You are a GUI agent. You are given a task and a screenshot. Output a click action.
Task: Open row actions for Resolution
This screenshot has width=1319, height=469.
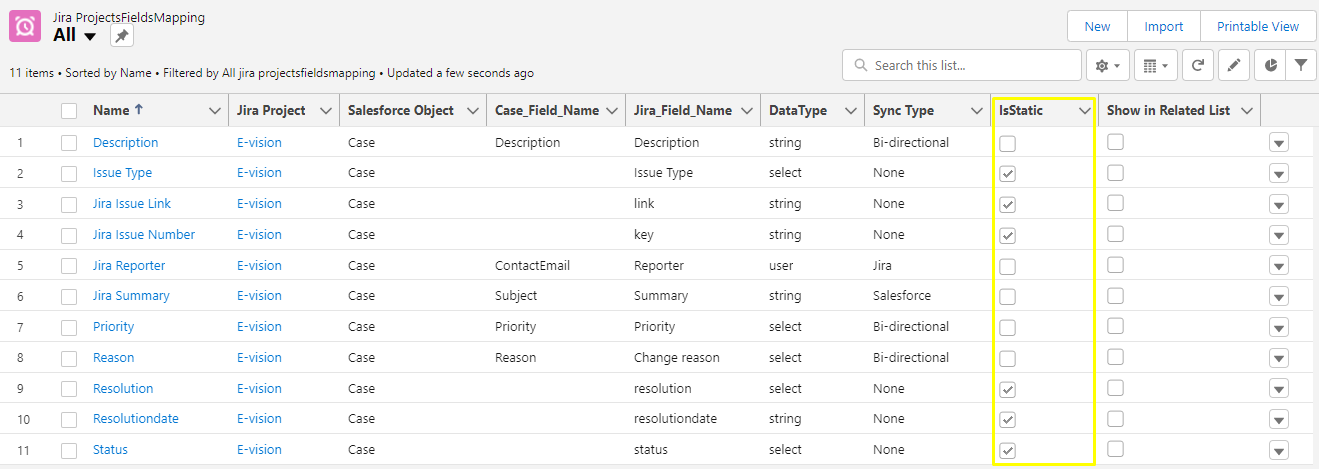(1278, 389)
